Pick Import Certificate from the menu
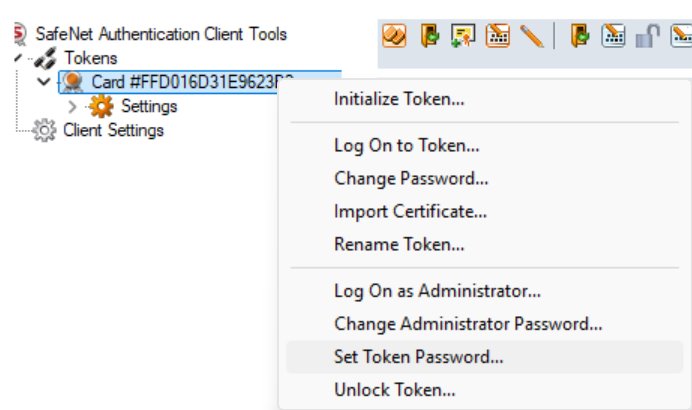This screenshot has height=410, width=692. click(x=485, y=211)
